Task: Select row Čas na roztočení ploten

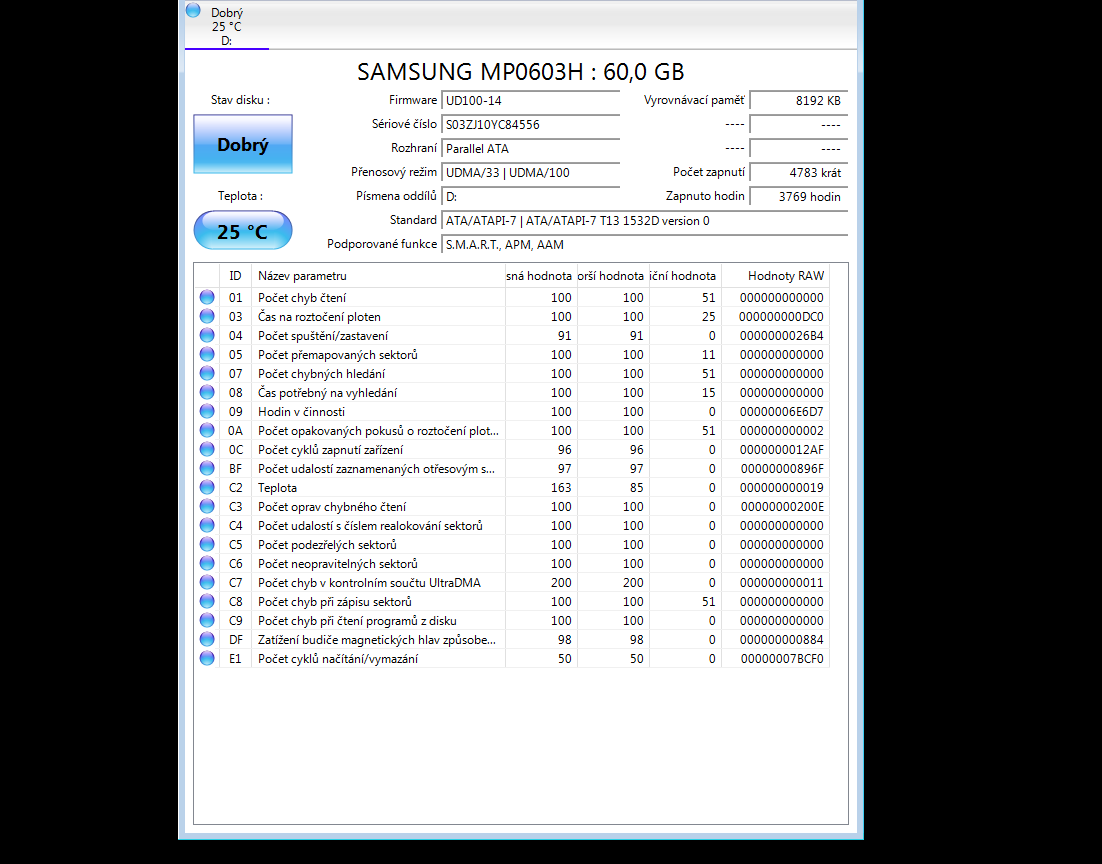Action: (512, 316)
